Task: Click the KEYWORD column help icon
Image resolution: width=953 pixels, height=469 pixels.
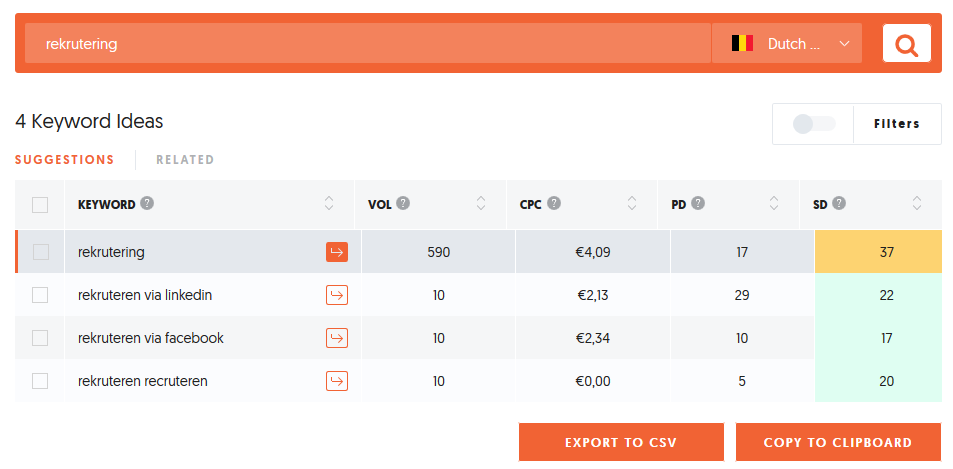Action: [x=147, y=204]
